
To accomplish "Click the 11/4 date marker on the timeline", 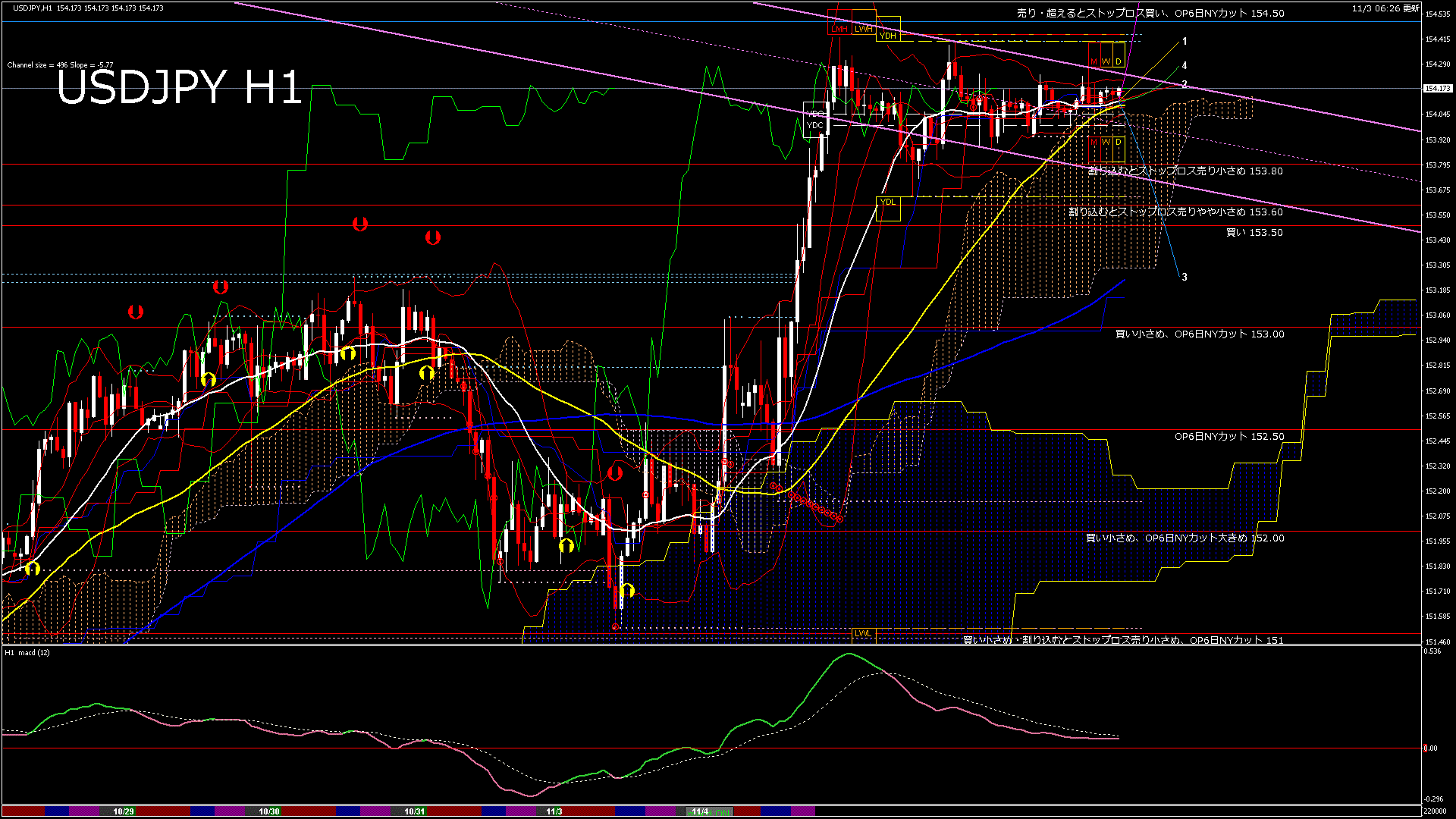I will click(699, 811).
